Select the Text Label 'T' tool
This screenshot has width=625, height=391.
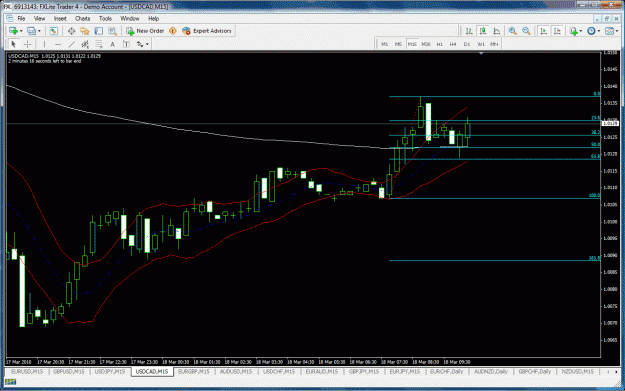pos(126,44)
